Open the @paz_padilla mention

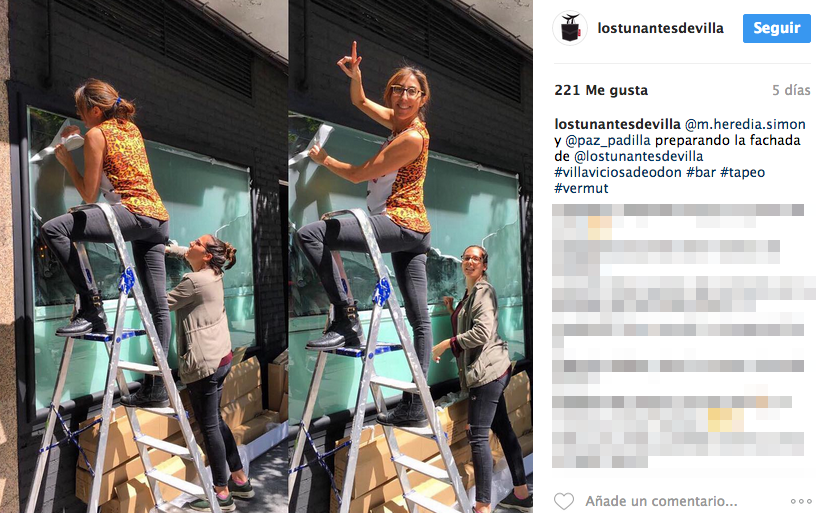tap(607, 140)
